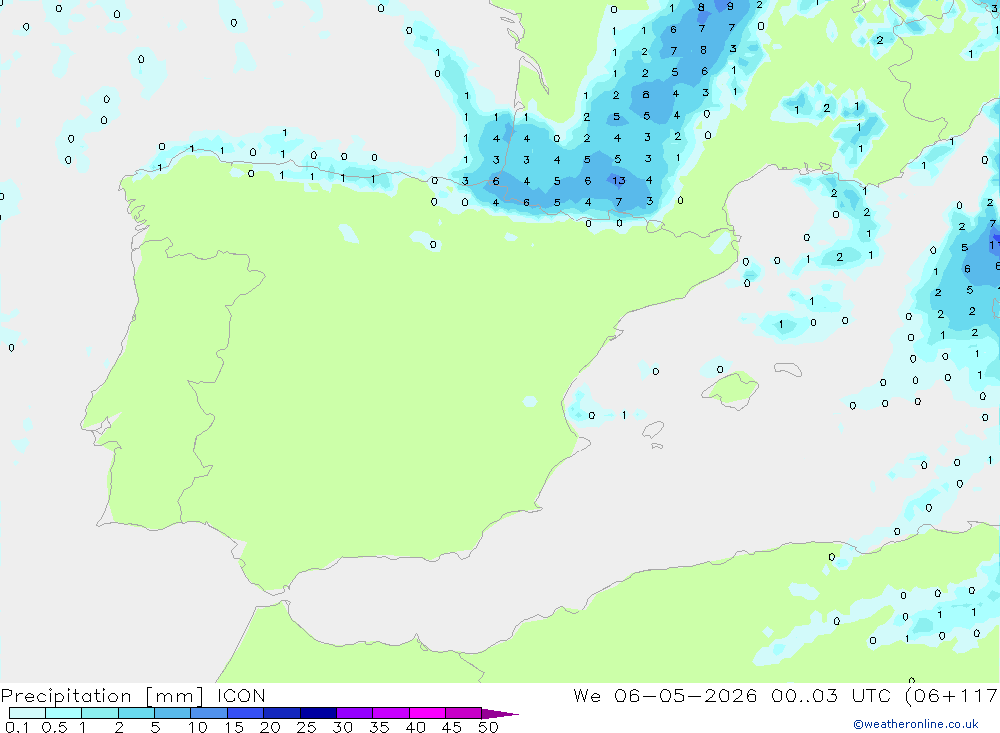Click the 30–35 mm violet legend box
Screen dimensions: 1000x733
click(355, 713)
